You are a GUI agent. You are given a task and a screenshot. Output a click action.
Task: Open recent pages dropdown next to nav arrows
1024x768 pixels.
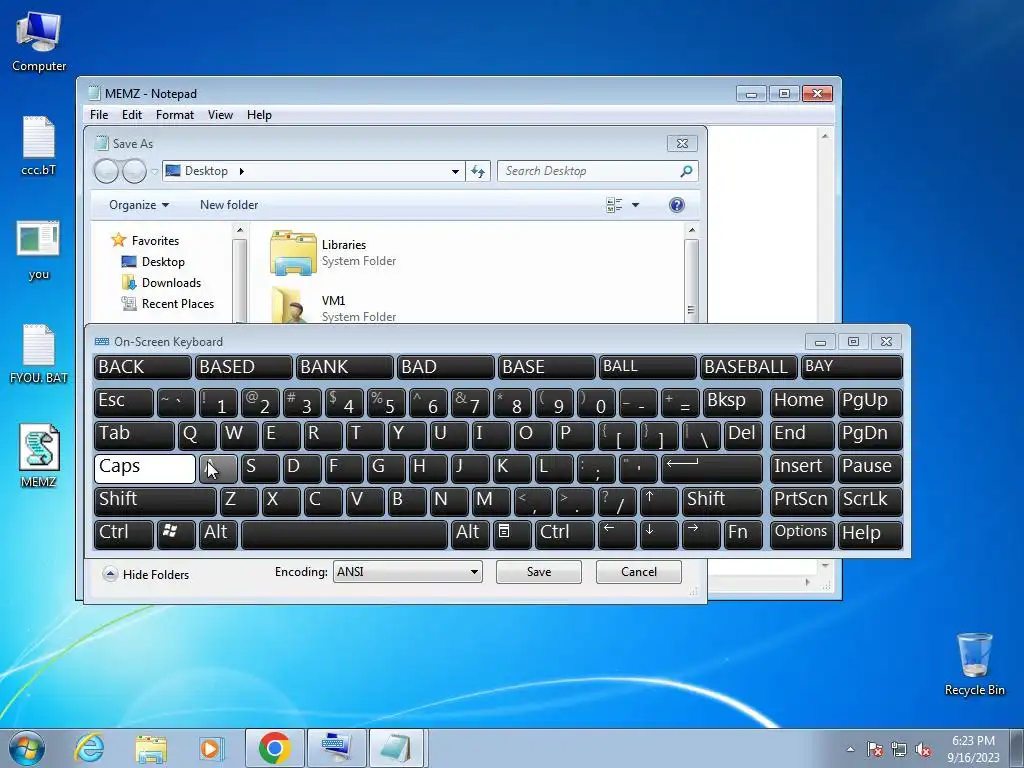tap(155, 171)
